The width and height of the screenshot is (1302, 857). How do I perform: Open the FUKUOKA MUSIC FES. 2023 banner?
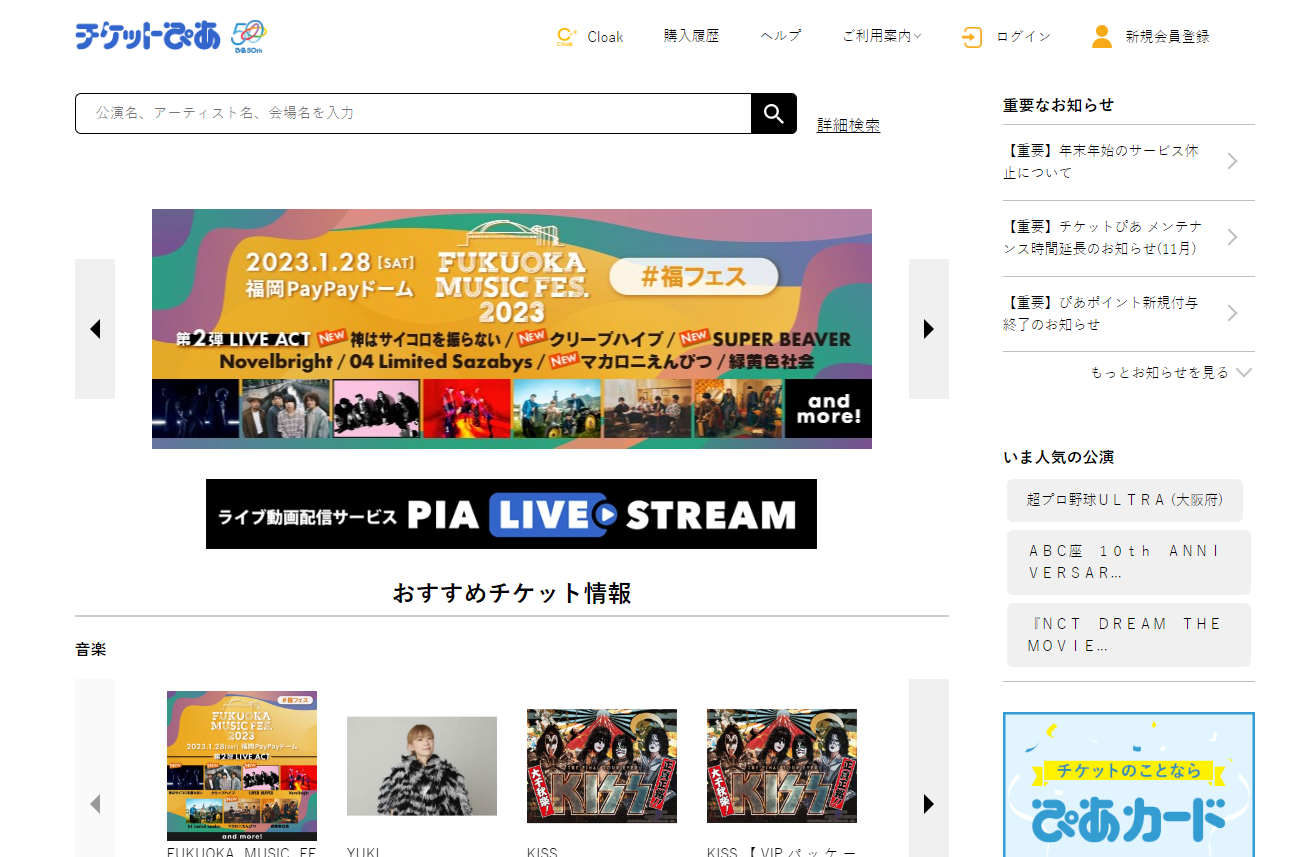(512, 329)
